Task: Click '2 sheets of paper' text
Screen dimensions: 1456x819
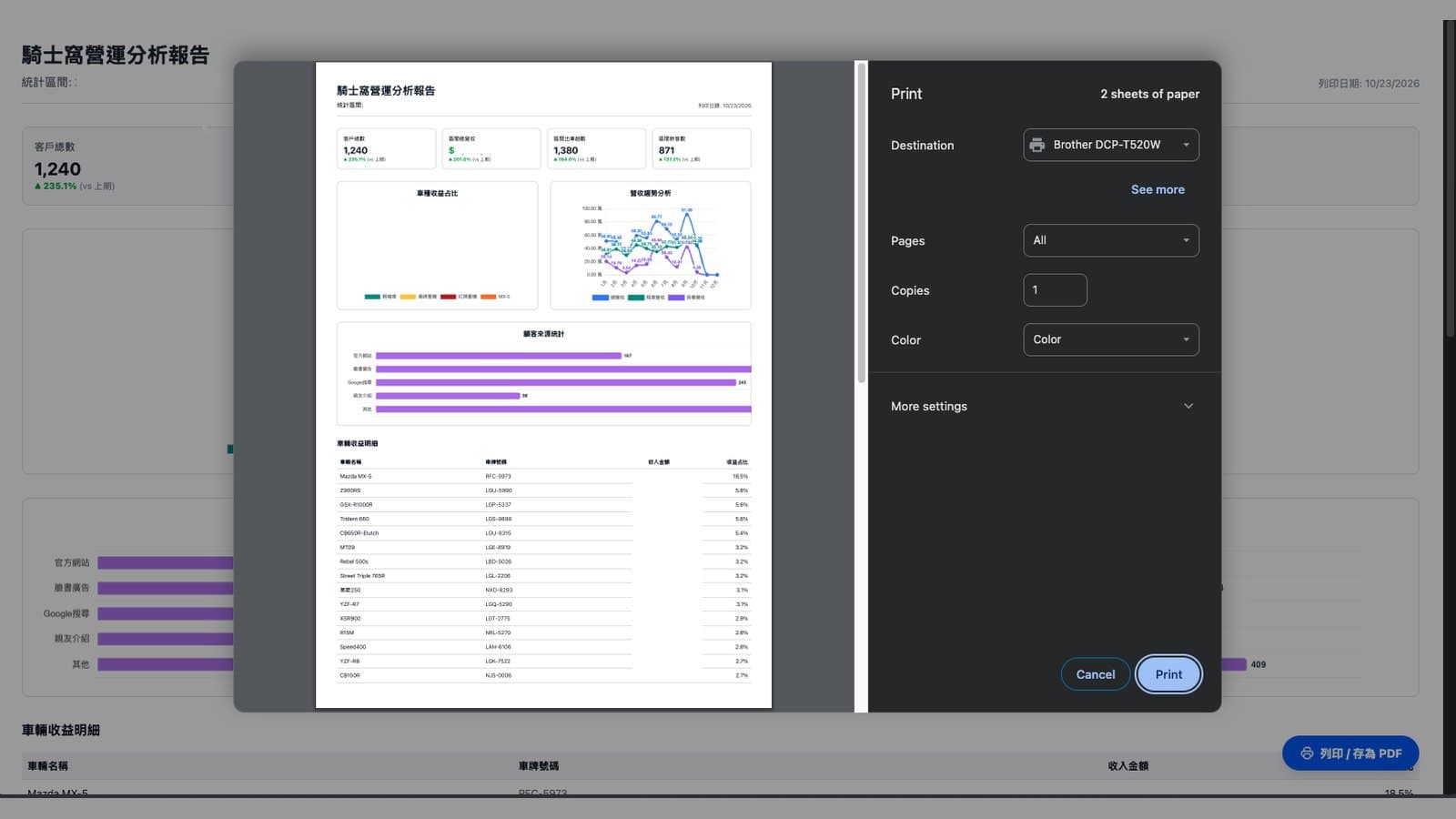Action: pyautogui.click(x=1149, y=94)
